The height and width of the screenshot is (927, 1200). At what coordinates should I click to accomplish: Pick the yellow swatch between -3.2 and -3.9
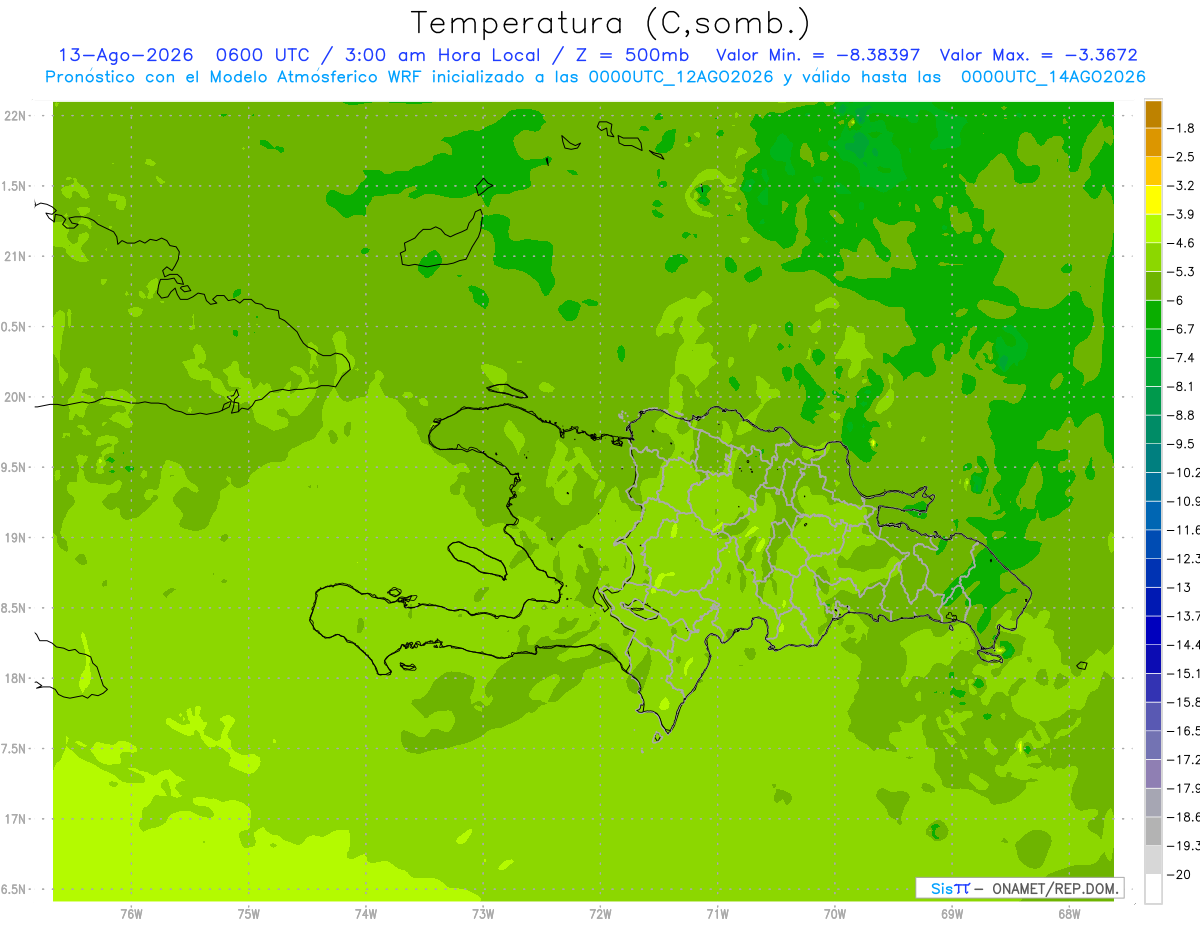pyautogui.click(x=1153, y=200)
